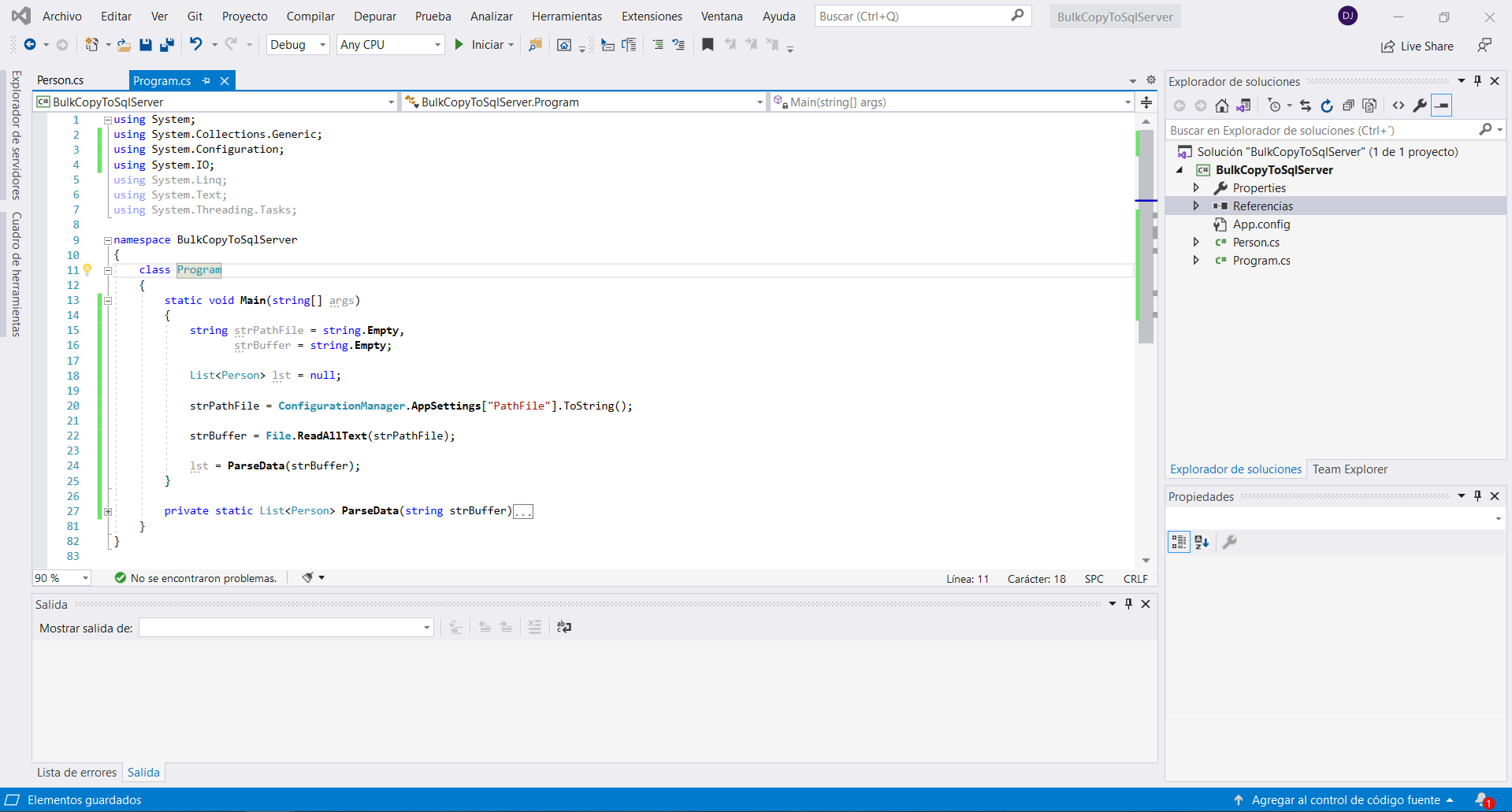The height and width of the screenshot is (812, 1512).
Task: Open the Depurar menu
Action: coord(374,17)
